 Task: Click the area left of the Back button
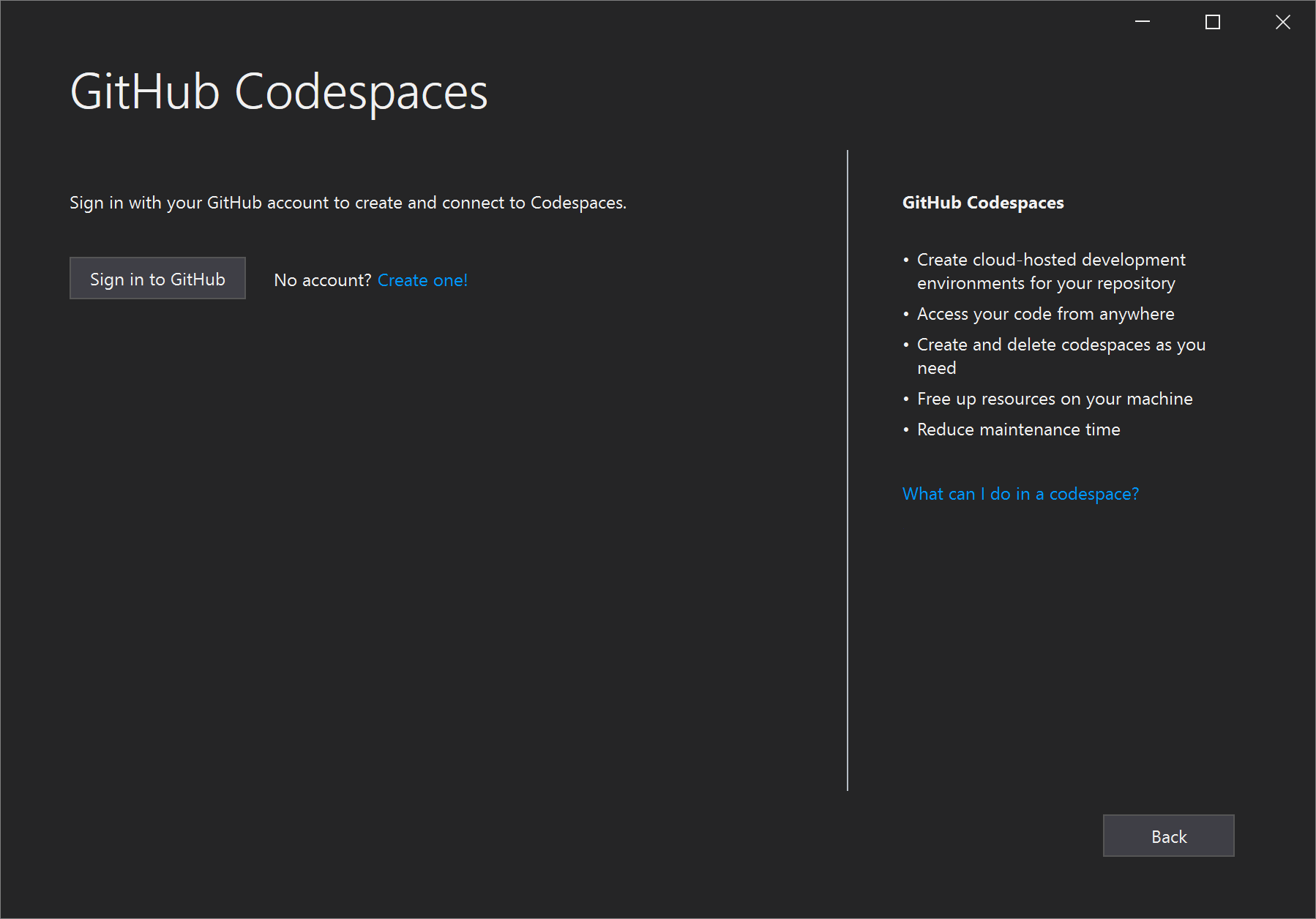pos(878,836)
